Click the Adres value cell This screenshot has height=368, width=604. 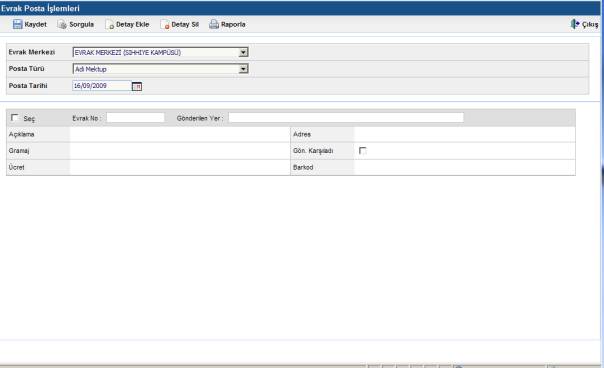(465, 134)
